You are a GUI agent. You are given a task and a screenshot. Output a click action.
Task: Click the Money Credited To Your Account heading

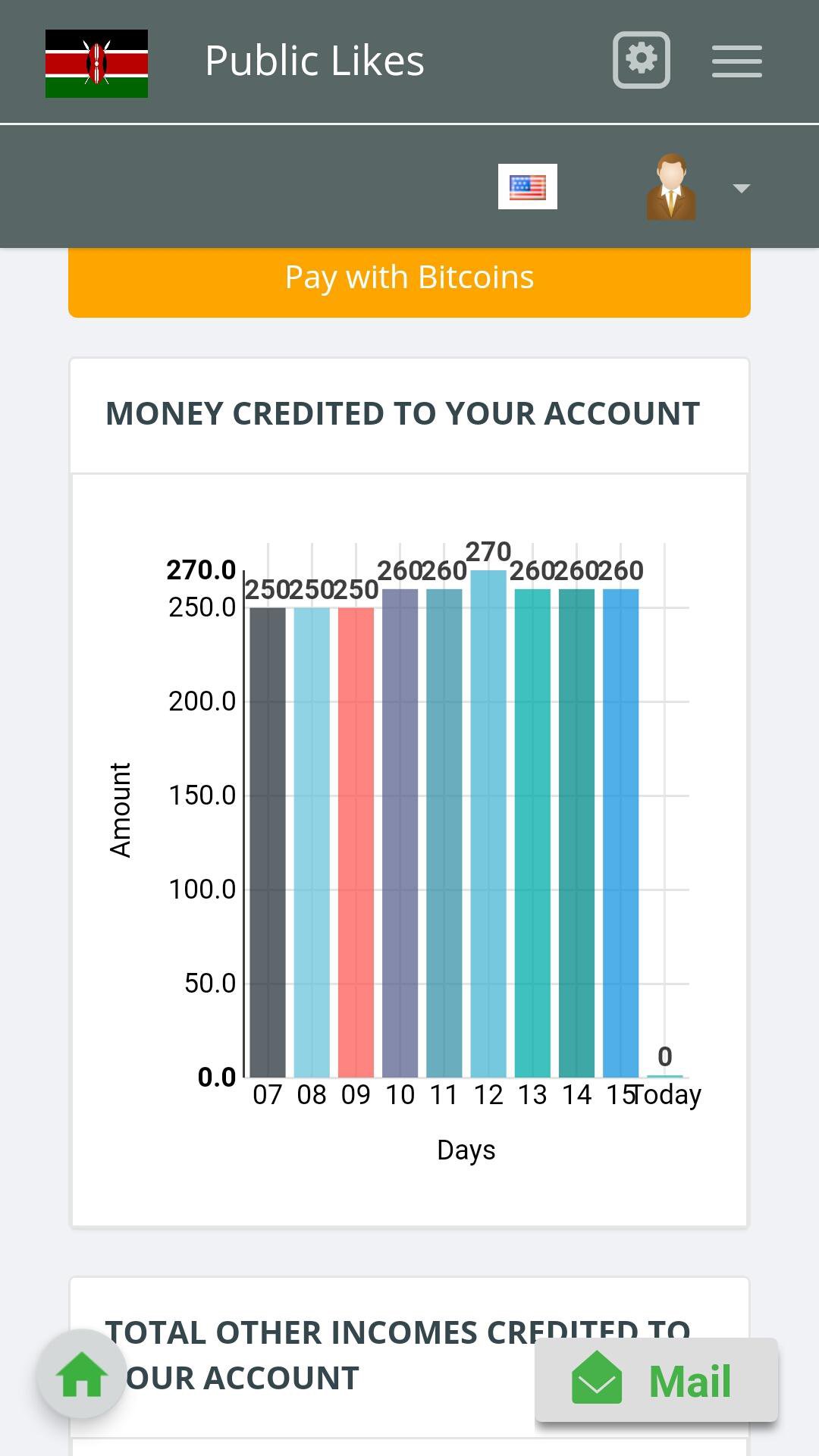(403, 414)
